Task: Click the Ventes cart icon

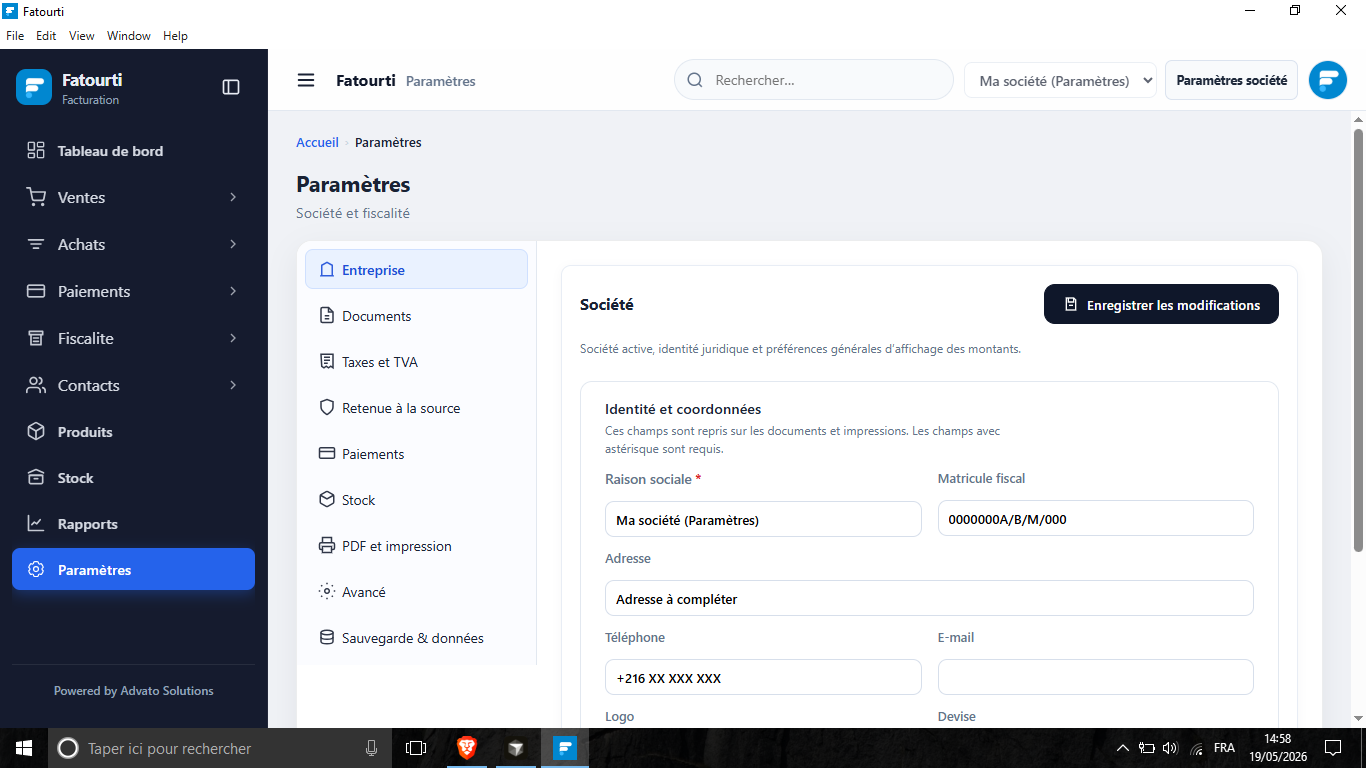Action: point(36,197)
